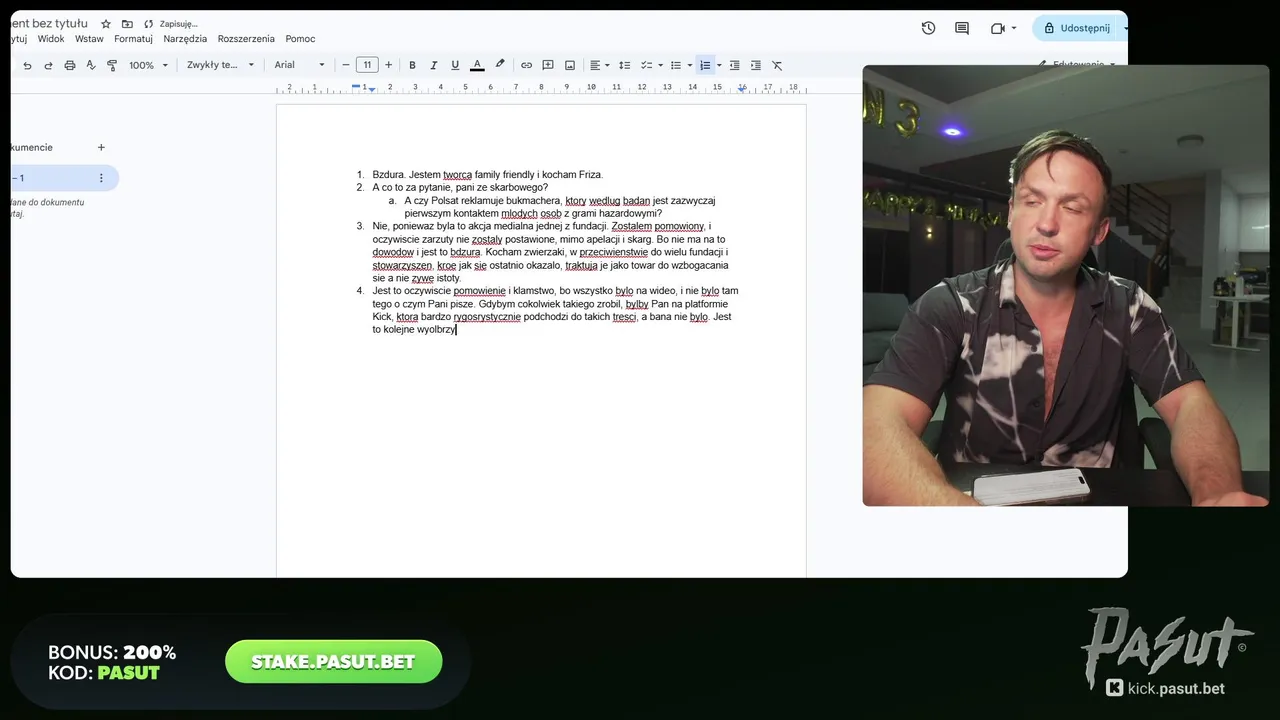Toggle the numbered list button
Screen dimensions: 1280x720
pyautogui.click(x=705, y=65)
